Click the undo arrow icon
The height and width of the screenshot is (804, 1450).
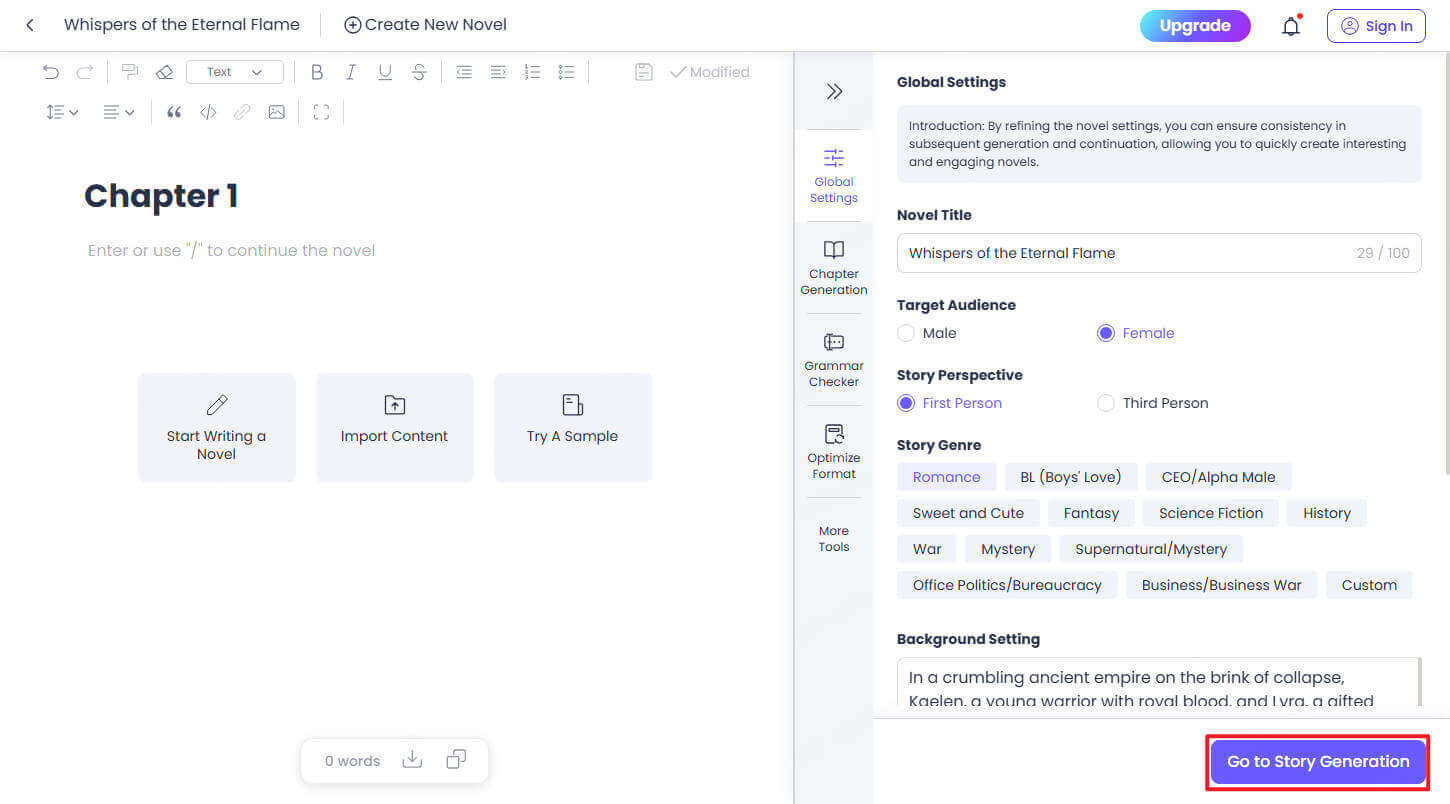pyautogui.click(x=51, y=72)
